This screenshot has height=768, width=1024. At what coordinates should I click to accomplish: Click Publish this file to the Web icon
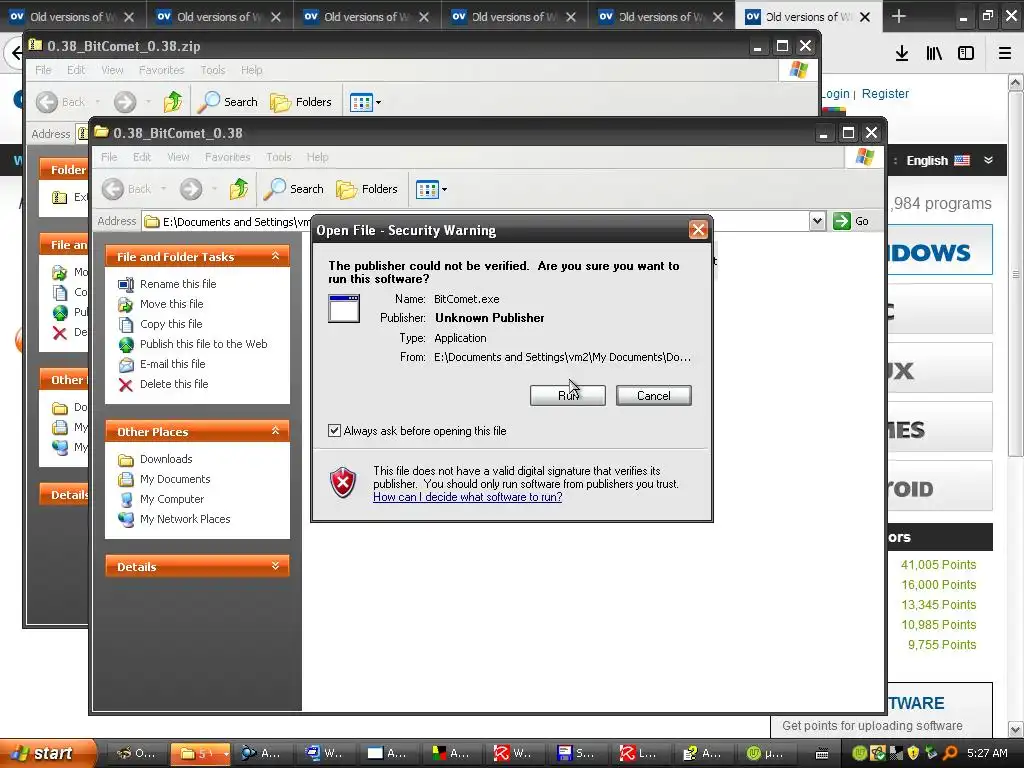pos(125,344)
